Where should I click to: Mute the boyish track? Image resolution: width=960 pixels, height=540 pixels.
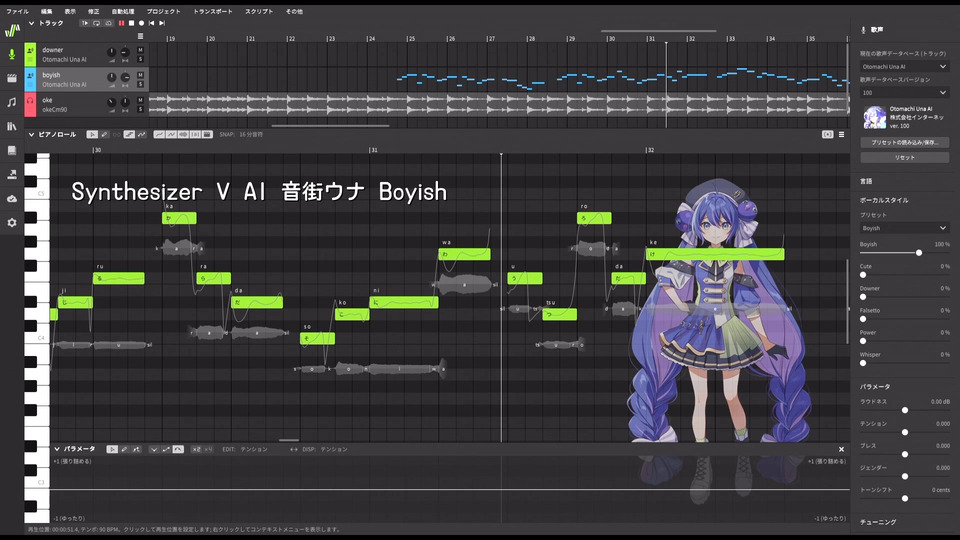point(140,75)
